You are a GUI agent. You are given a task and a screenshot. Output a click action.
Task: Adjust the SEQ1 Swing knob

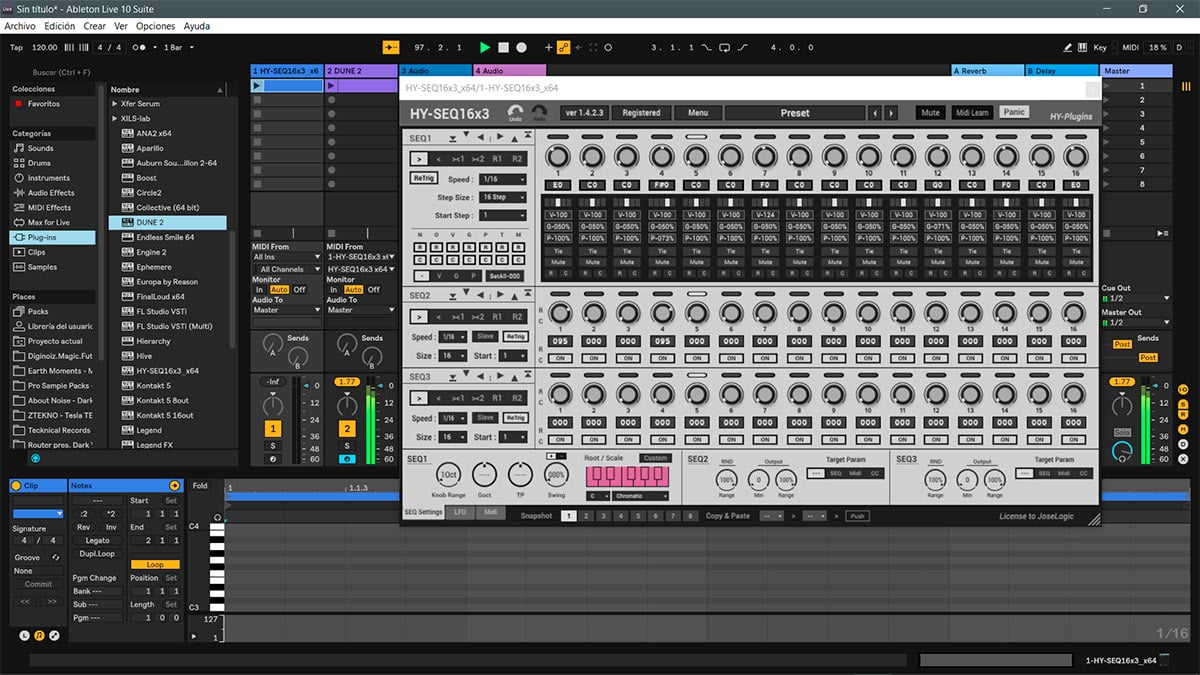pos(556,475)
